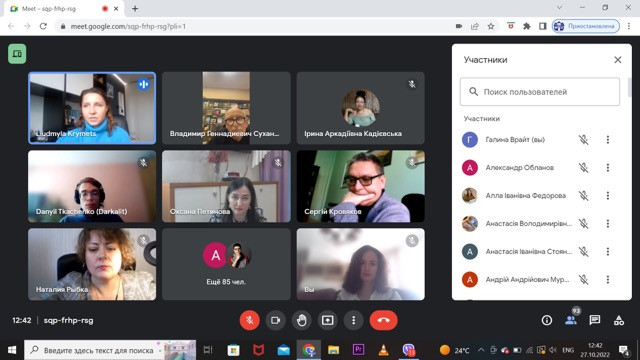Raise hand using the hand icon

point(302,320)
